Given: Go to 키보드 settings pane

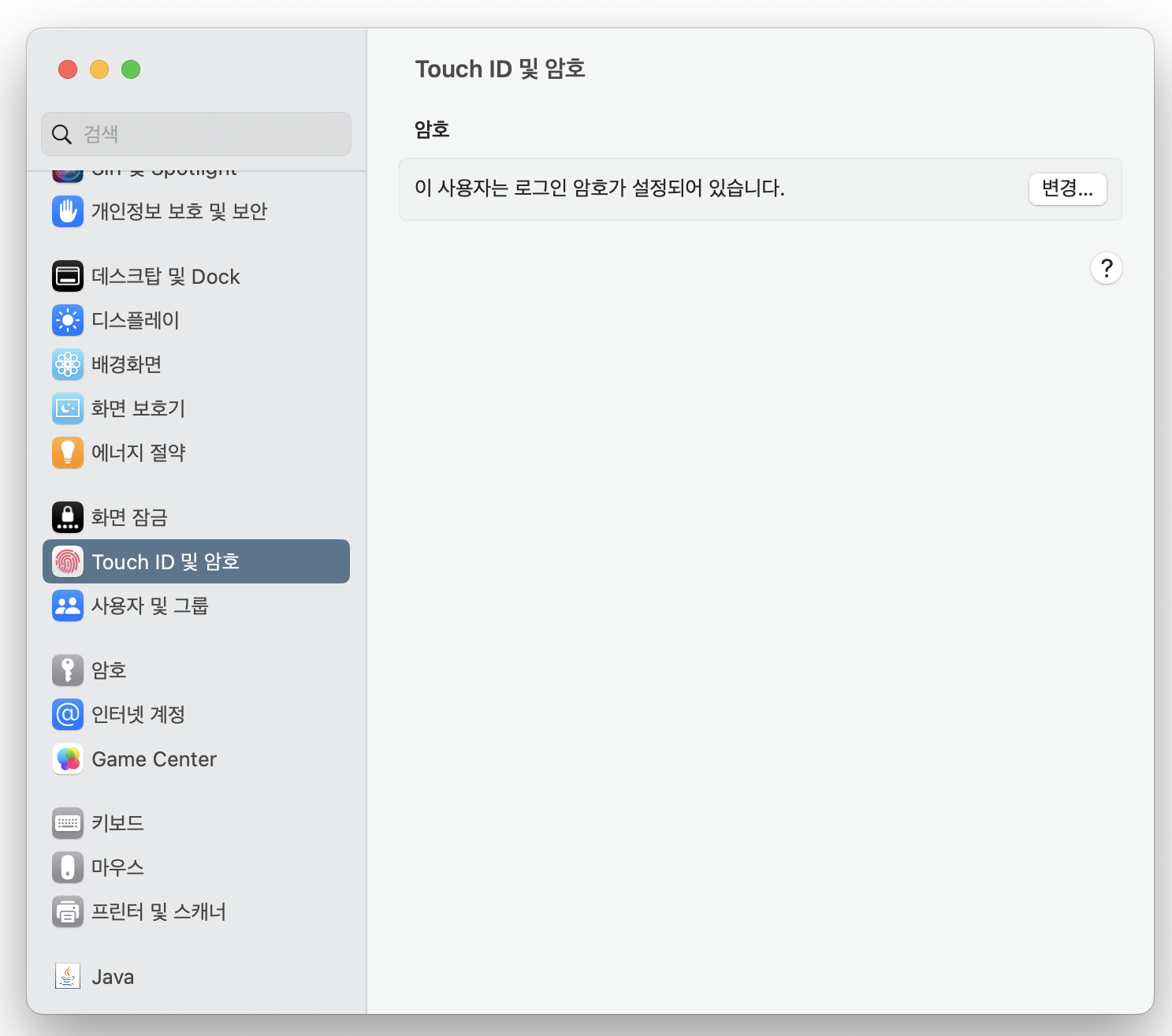Looking at the screenshot, I should click(117, 823).
